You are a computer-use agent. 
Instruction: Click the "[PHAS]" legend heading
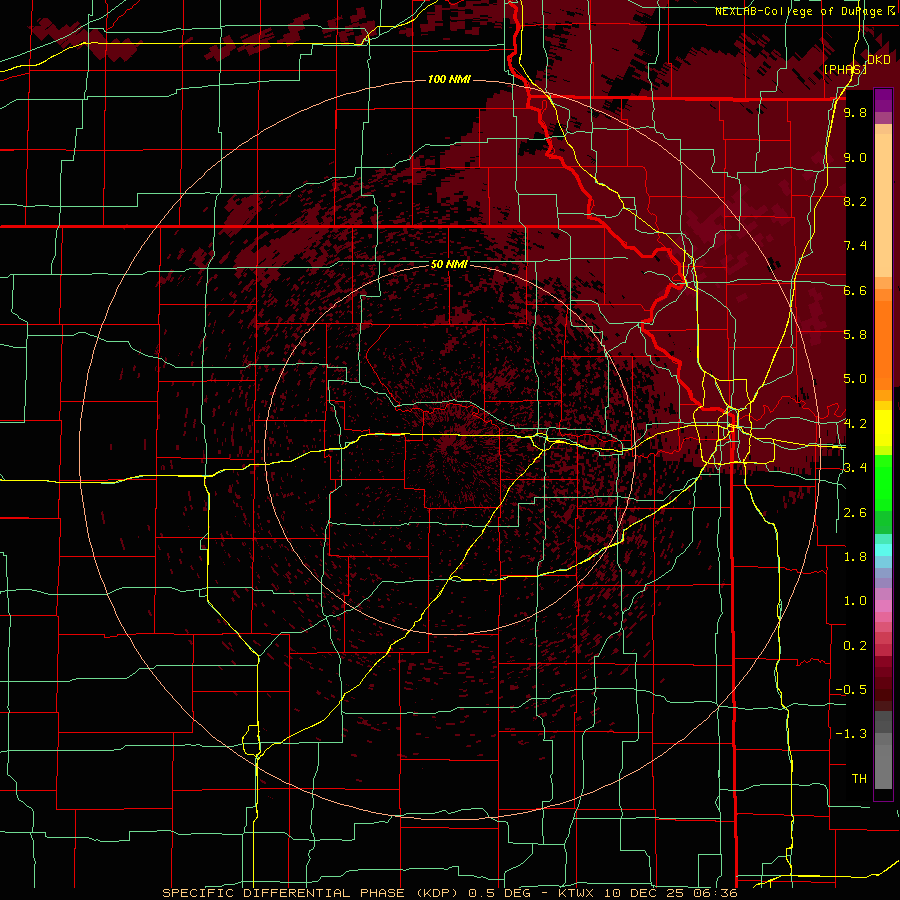(x=845, y=69)
